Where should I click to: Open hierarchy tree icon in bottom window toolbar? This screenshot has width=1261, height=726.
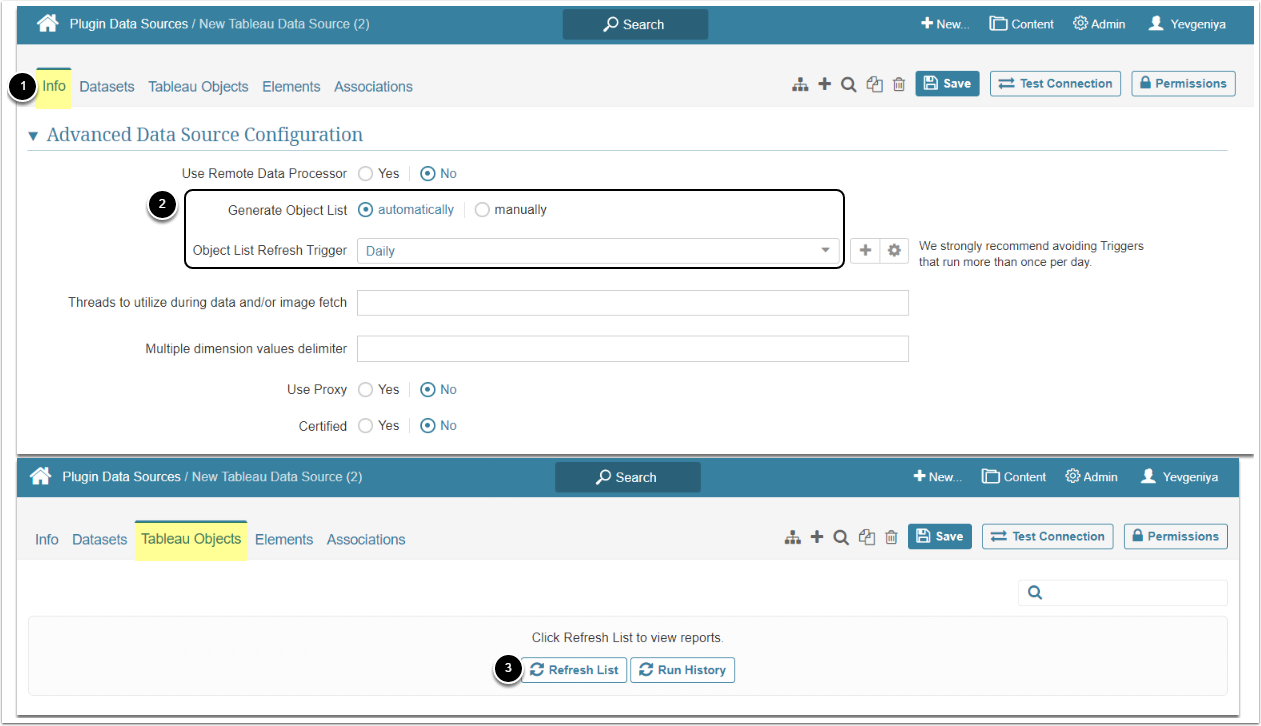pyautogui.click(x=793, y=538)
